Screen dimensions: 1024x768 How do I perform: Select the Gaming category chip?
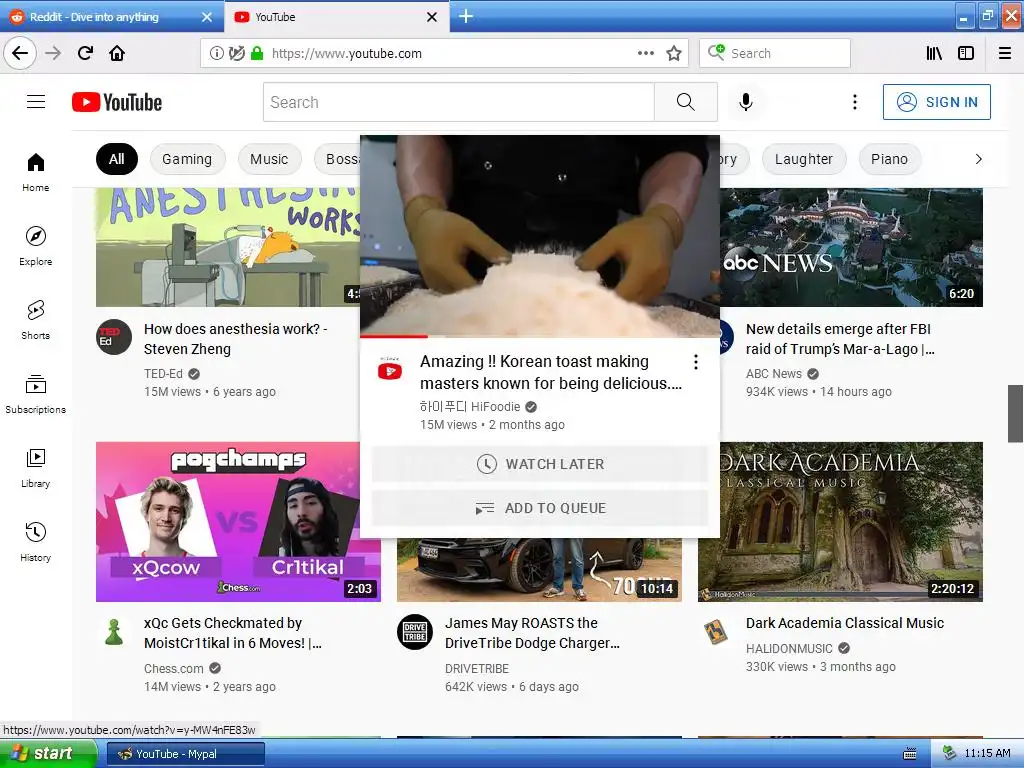(x=187, y=159)
